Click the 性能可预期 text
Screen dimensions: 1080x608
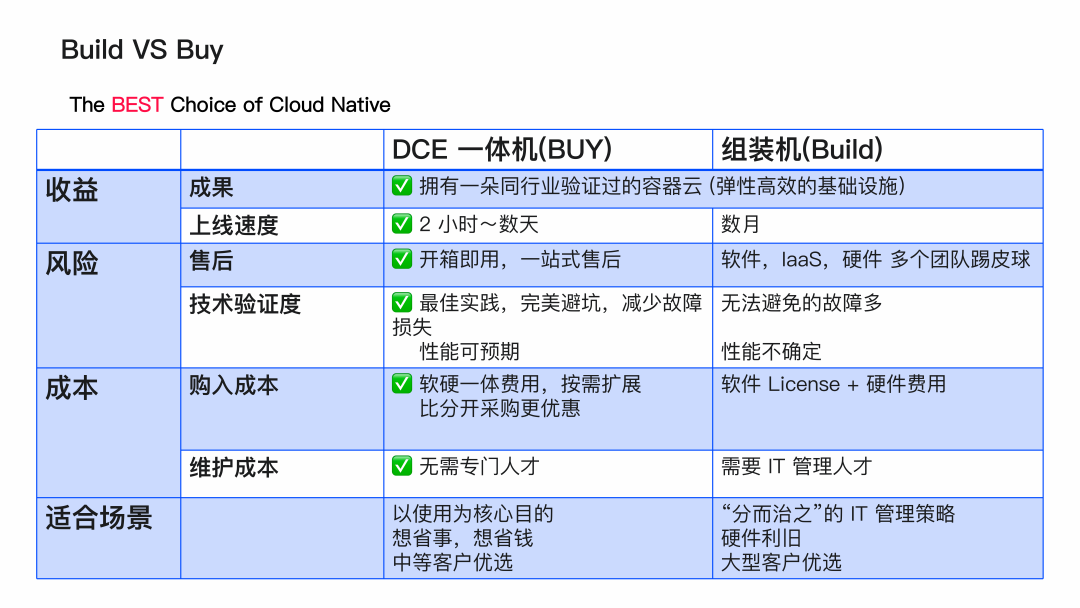click(x=470, y=351)
